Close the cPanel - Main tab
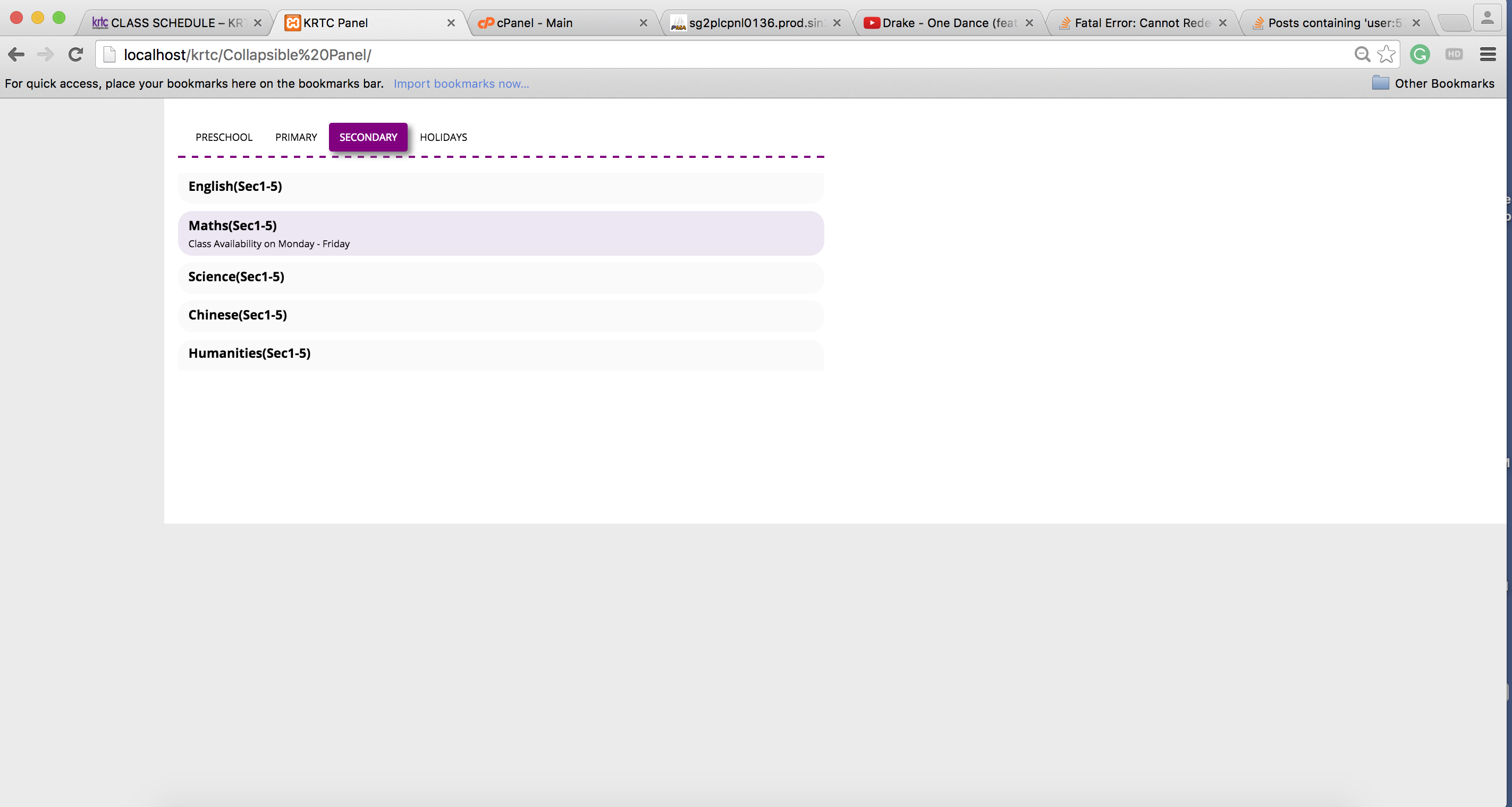The width and height of the screenshot is (1512, 807). [x=643, y=23]
